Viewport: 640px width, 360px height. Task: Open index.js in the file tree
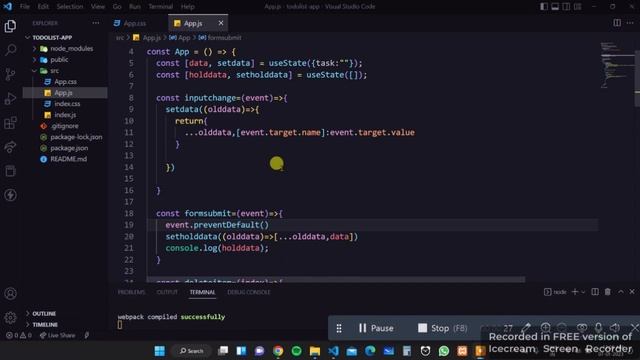tap(65, 115)
